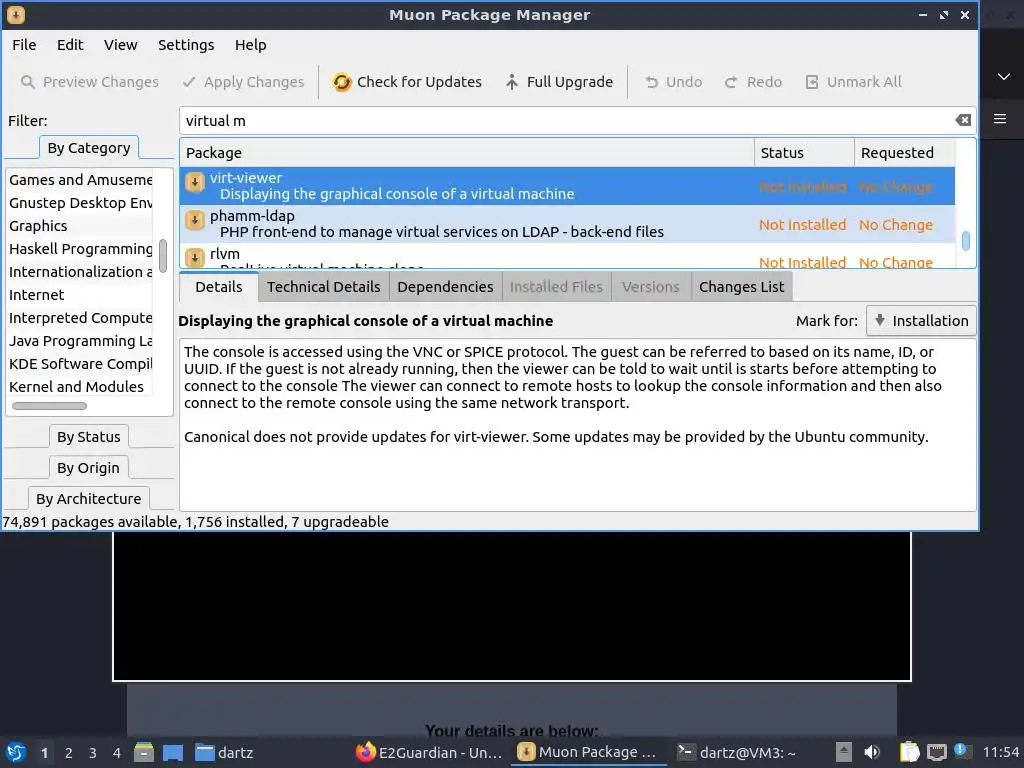
Task: Open the Settings menu
Action: coord(186,45)
